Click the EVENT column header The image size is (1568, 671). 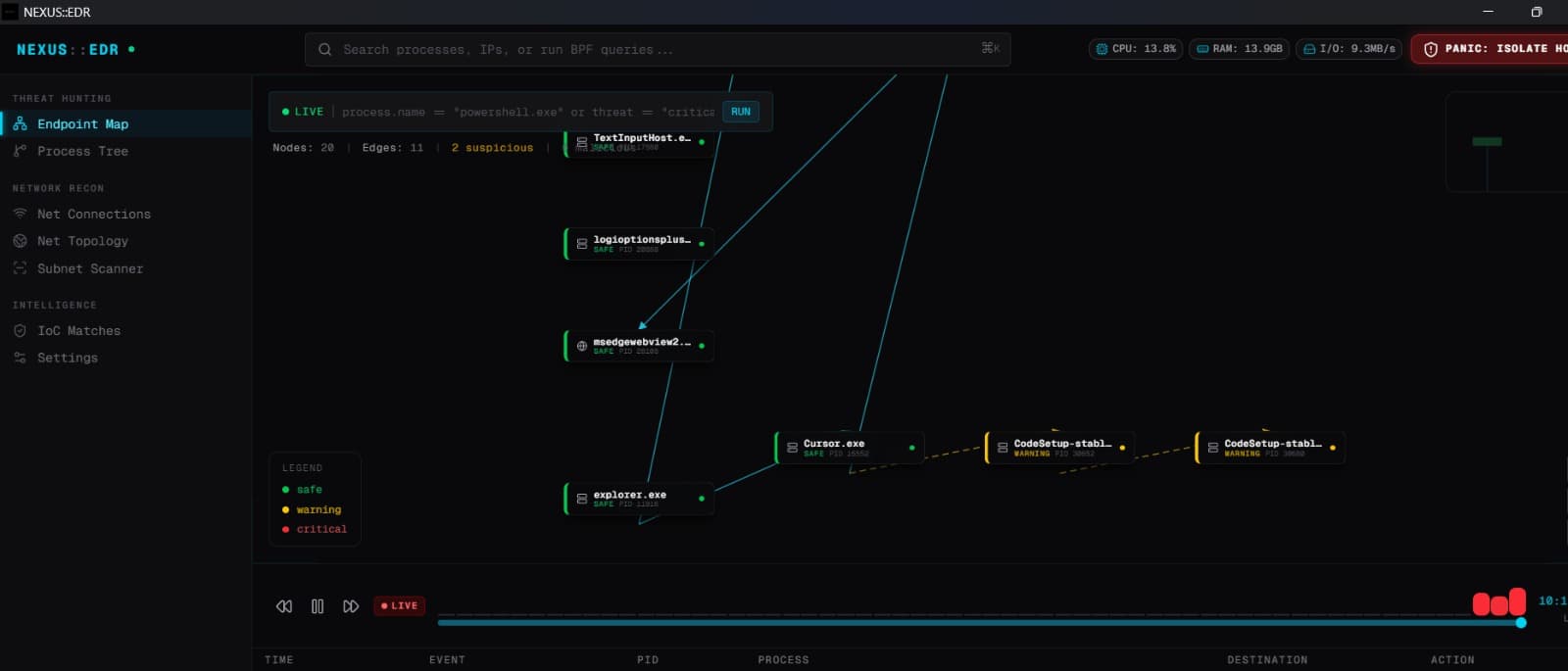(x=447, y=660)
